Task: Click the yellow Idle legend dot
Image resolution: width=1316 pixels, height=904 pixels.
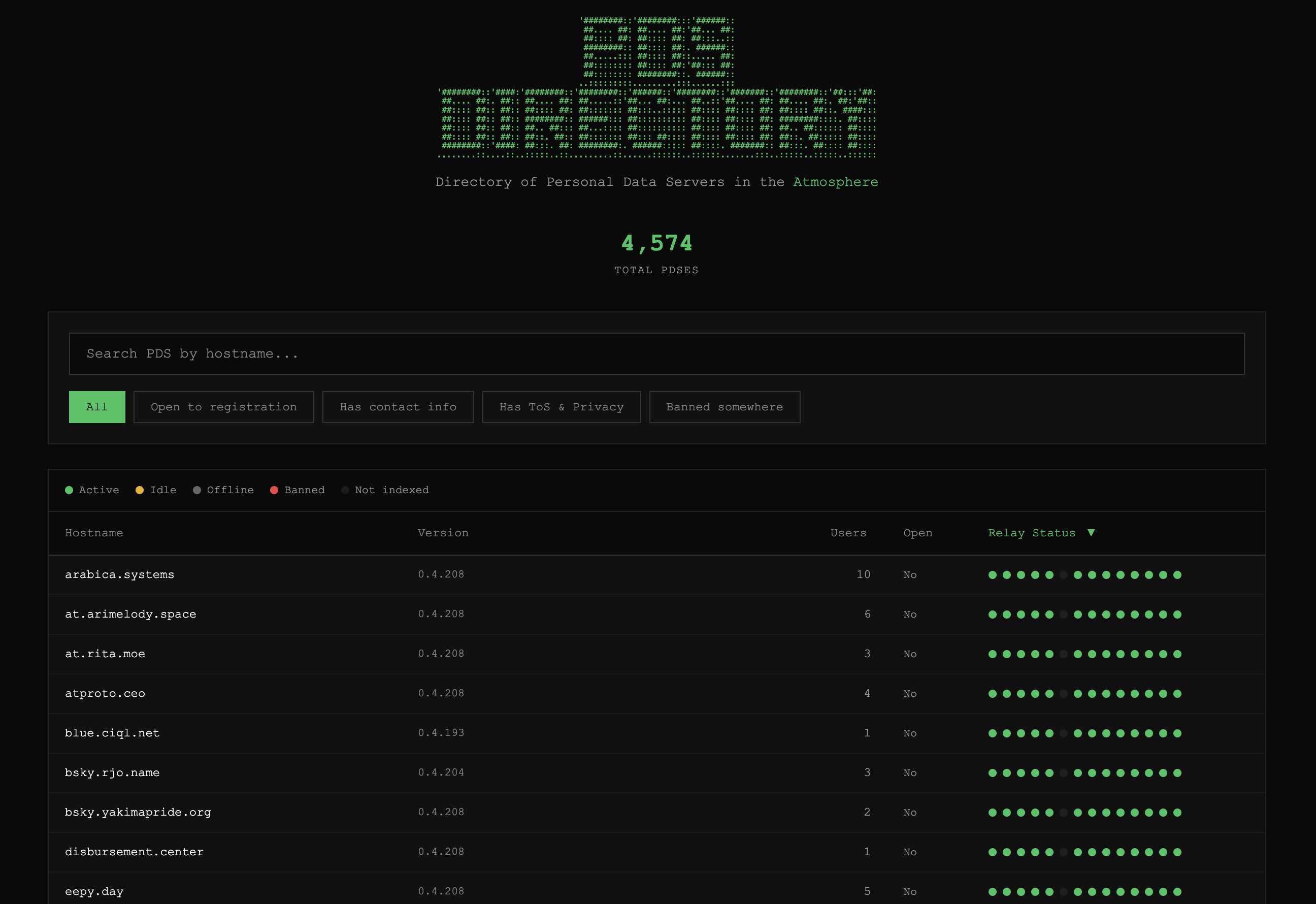Action: (x=139, y=490)
